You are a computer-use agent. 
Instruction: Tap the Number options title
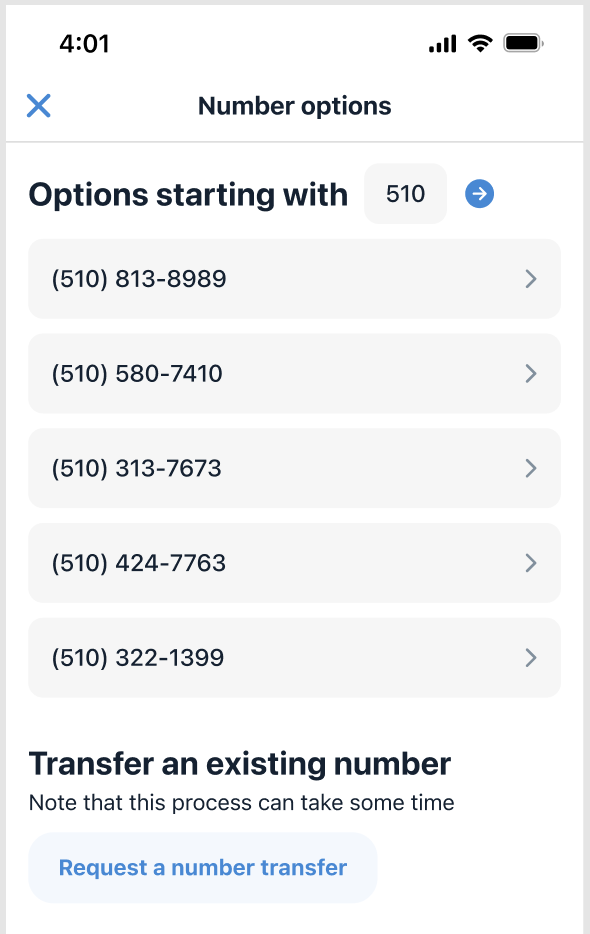pos(294,106)
